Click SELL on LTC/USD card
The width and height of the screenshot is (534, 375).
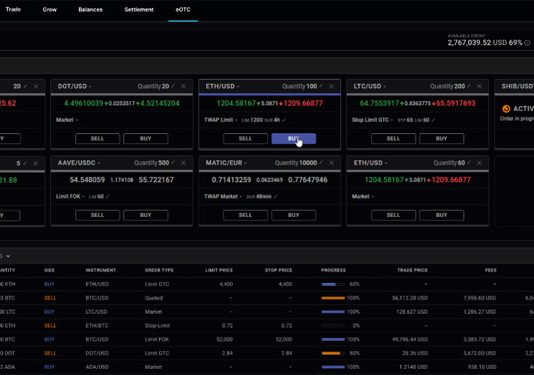coord(393,139)
